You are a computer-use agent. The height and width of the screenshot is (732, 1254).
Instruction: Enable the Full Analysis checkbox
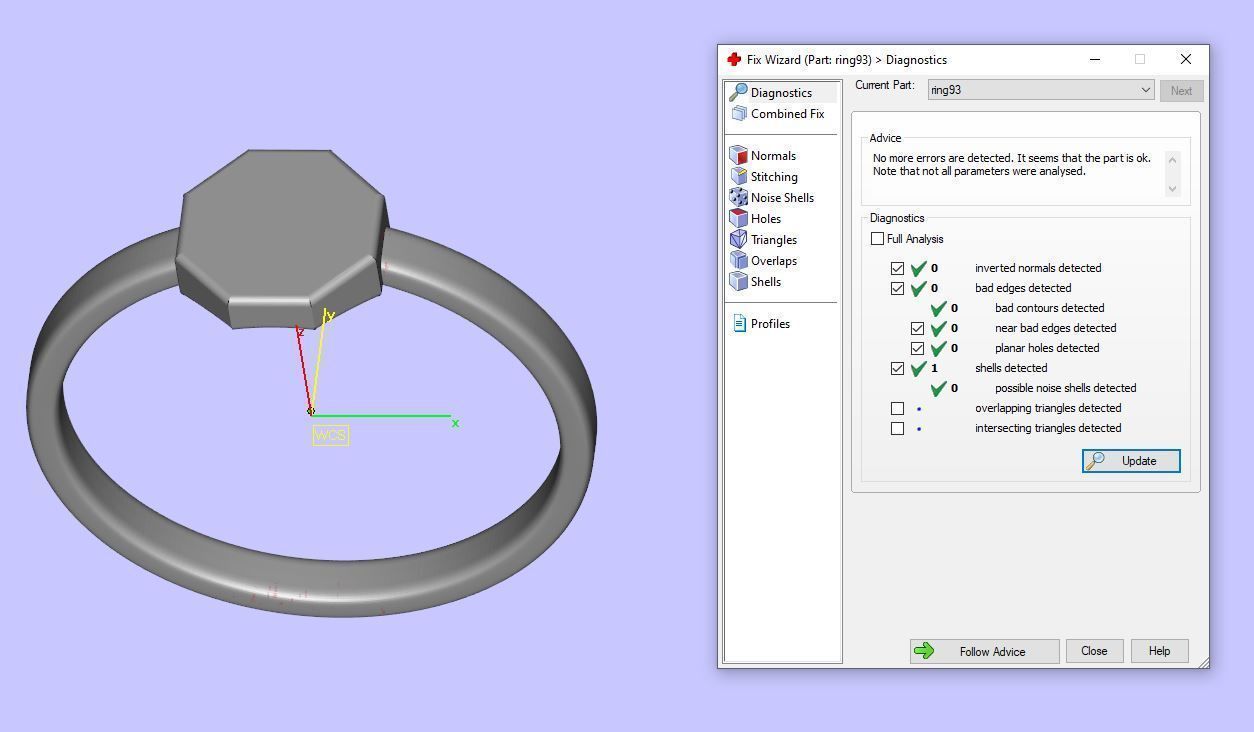(x=877, y=239)
